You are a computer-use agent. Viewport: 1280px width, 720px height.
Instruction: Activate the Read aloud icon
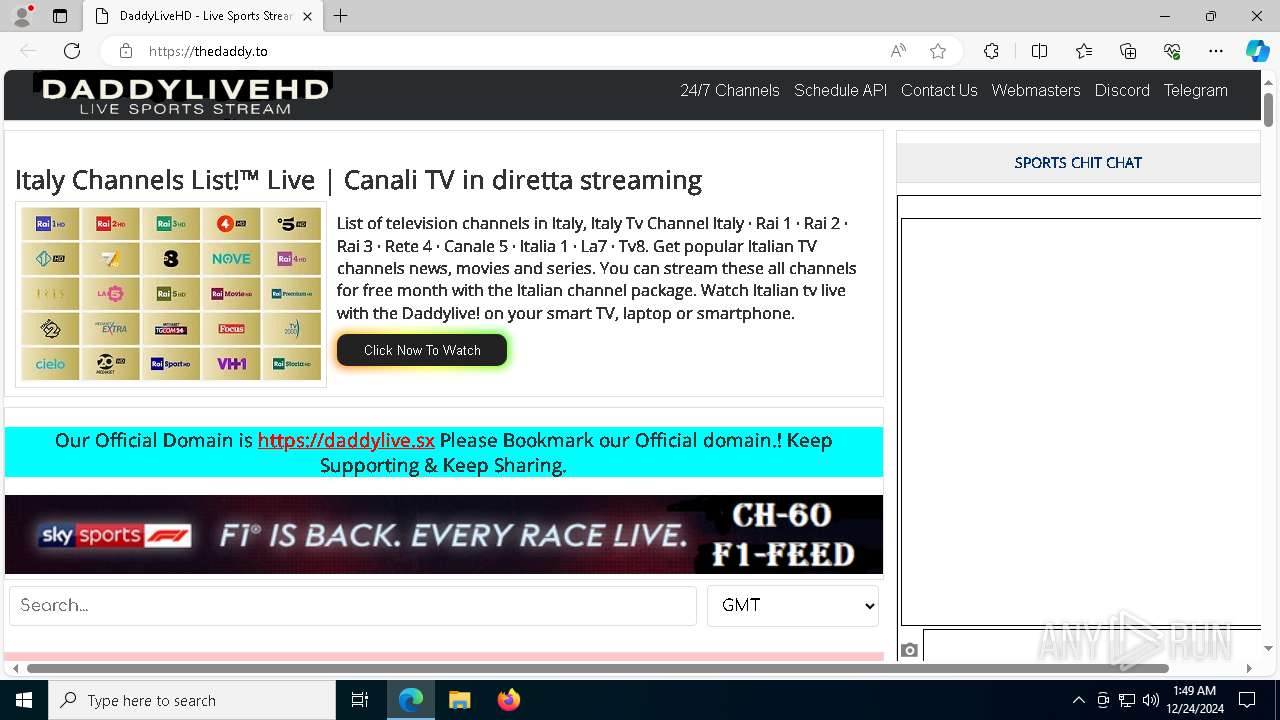point(898,51)
